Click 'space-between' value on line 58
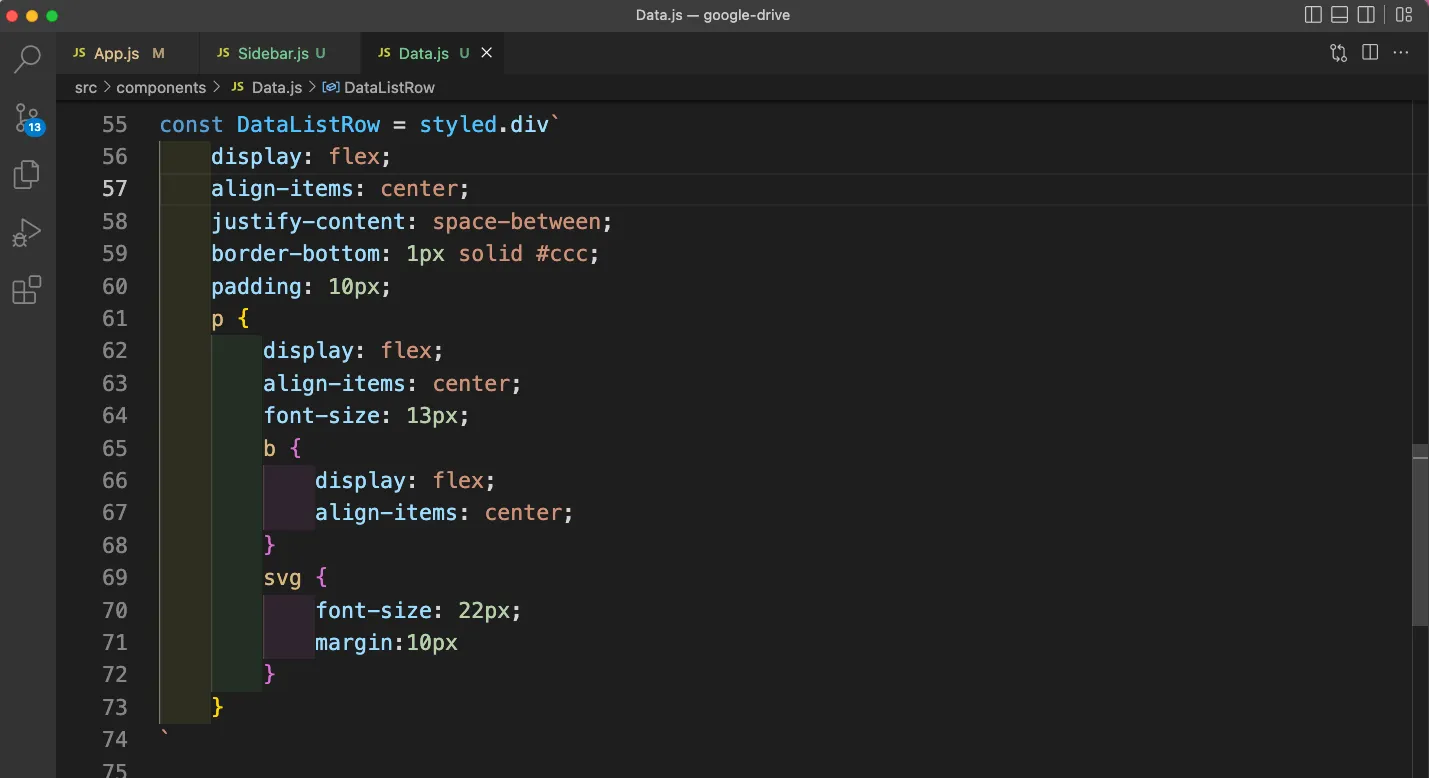The width and height of the screenshot is (1429, 778). (517, 222)
